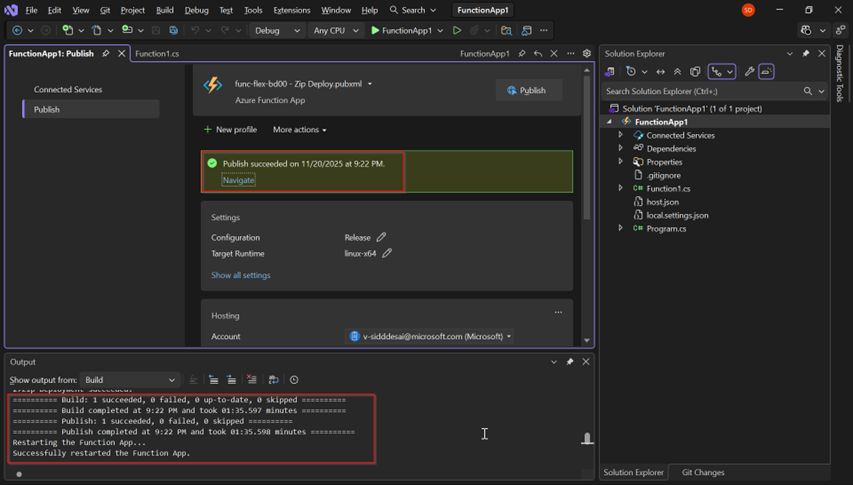853x485 pixels.
Task: Open the Show output from Build dropdown
Action: pyautogui.click(x=129, y=380)
